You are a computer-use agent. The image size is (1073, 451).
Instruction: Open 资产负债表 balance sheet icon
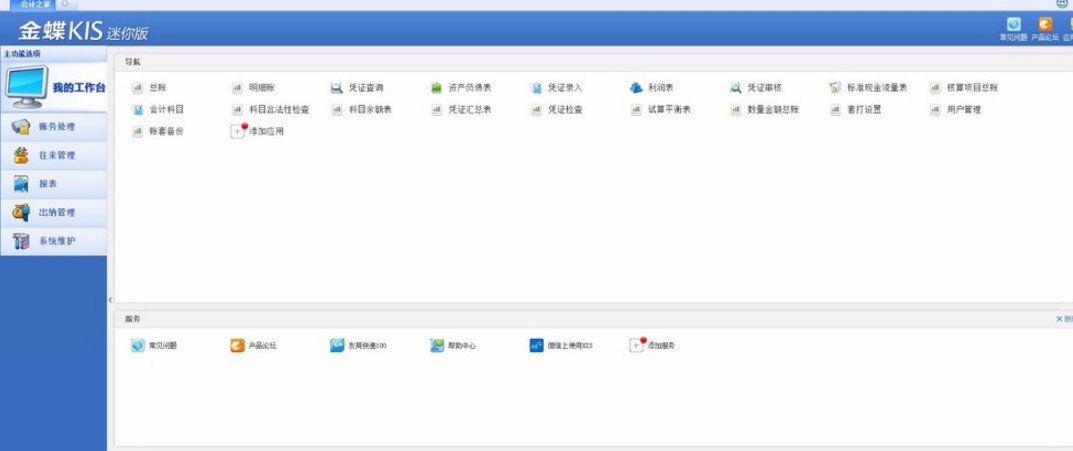[x=437, y=88]
